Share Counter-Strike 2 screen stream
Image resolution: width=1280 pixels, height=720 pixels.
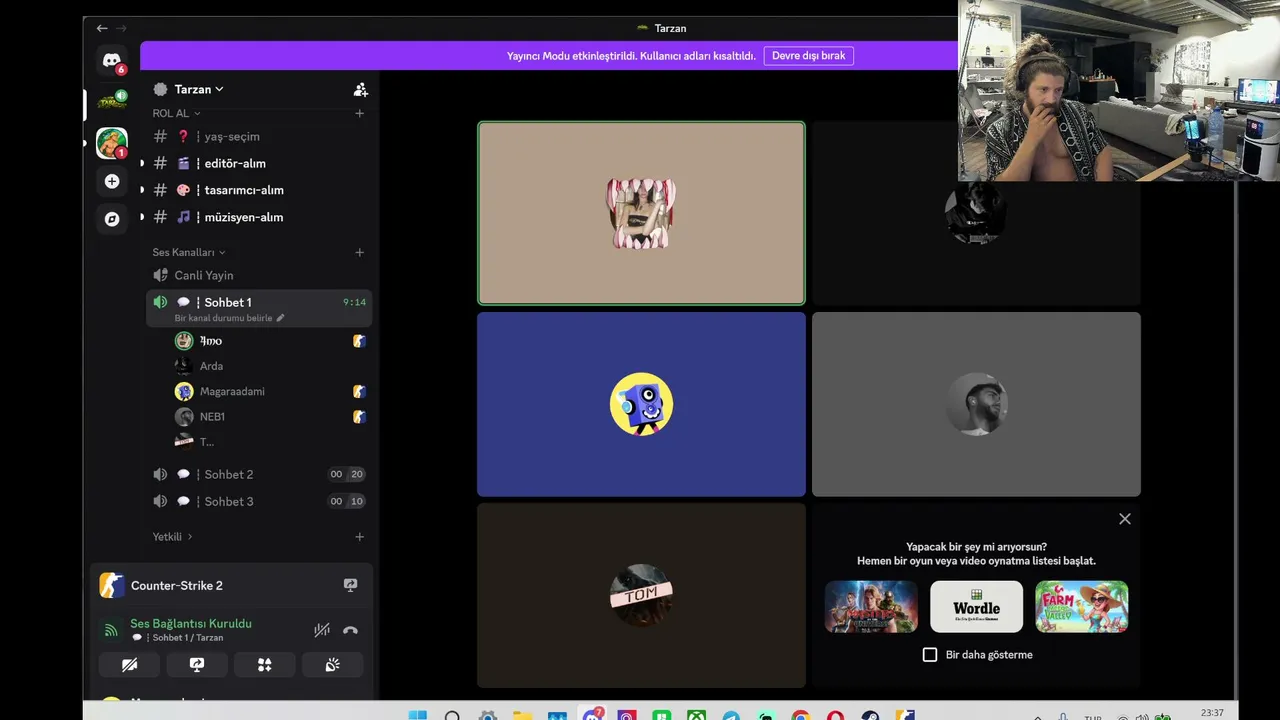pos(350,585)
